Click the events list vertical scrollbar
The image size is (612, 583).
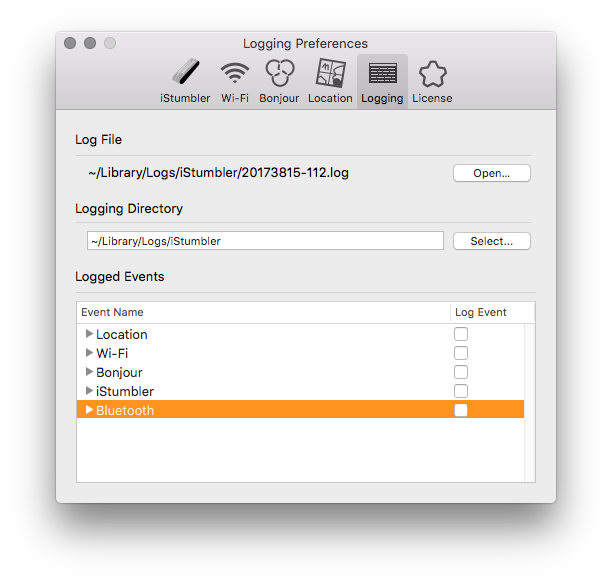530,403
